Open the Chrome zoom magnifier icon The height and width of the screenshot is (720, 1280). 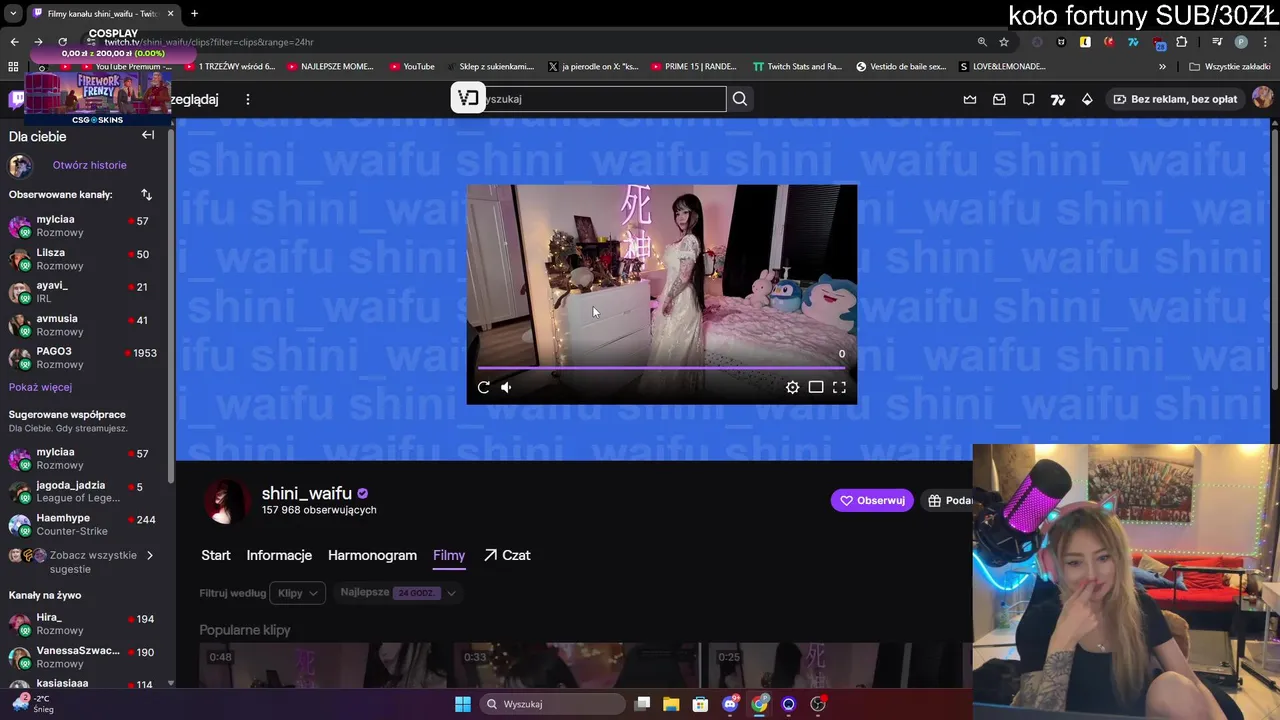coord(982,42)
